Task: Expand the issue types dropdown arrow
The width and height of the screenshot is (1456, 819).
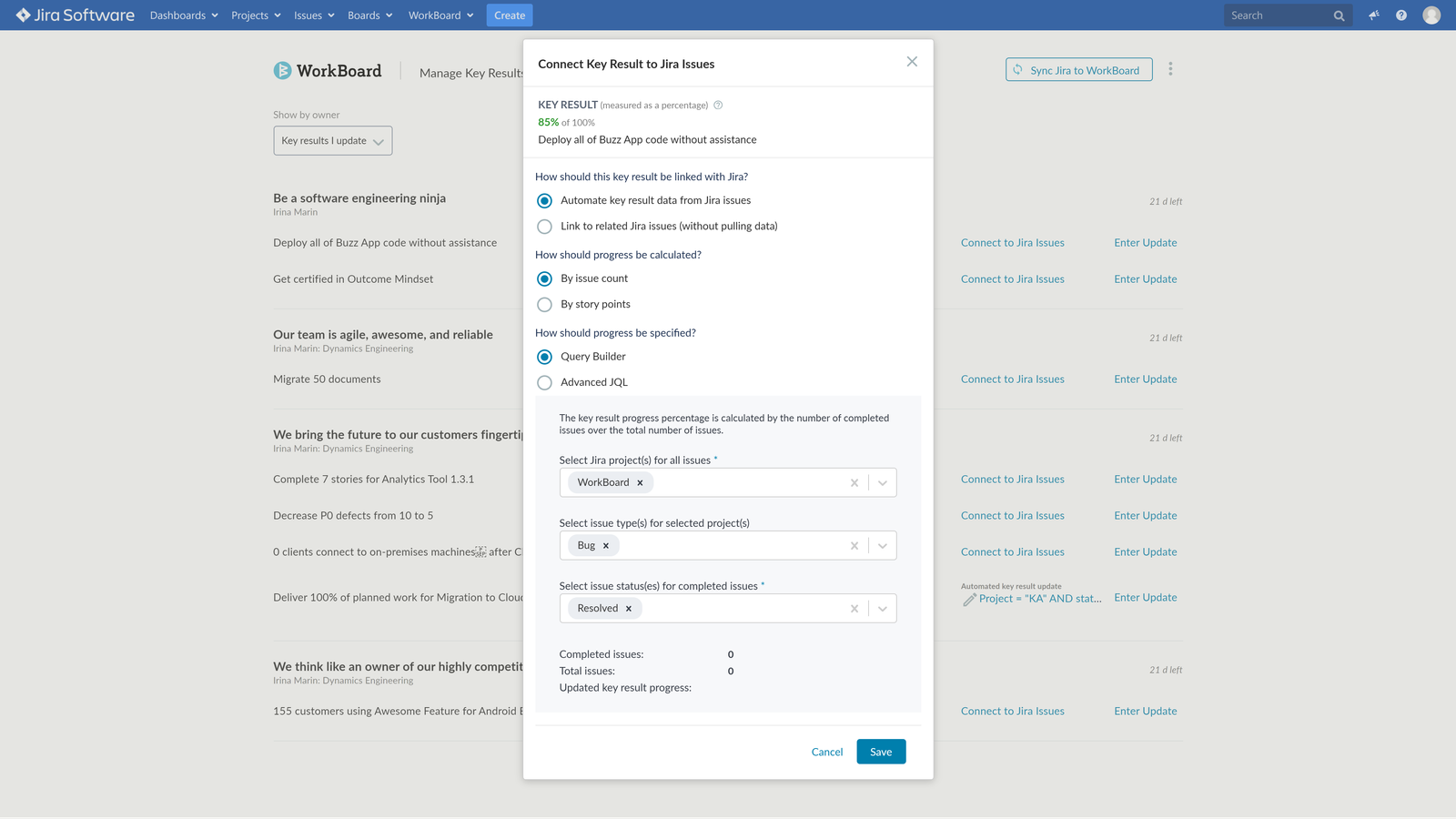Action: (882, 545)
